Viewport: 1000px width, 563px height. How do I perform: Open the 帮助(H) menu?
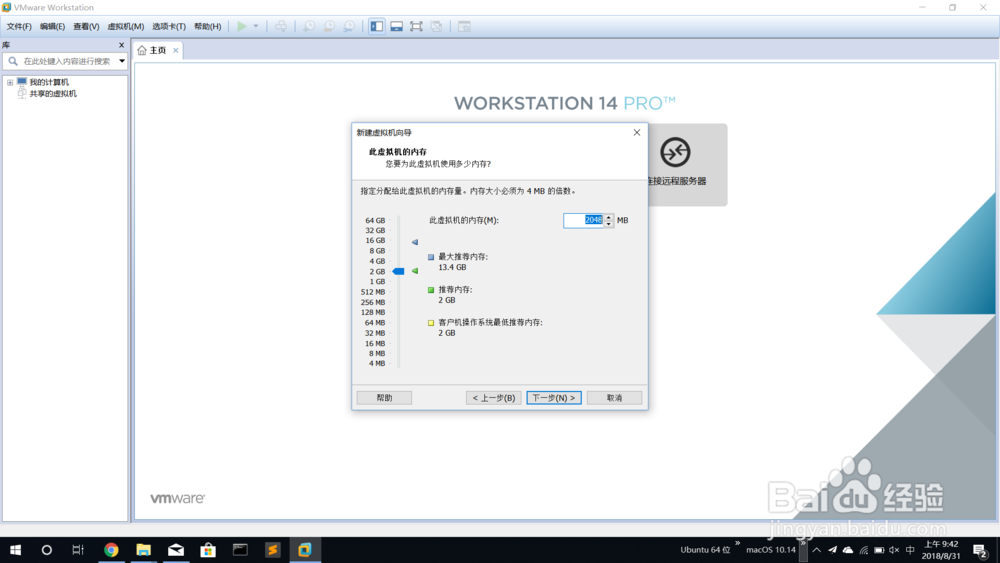click(207, 26)
